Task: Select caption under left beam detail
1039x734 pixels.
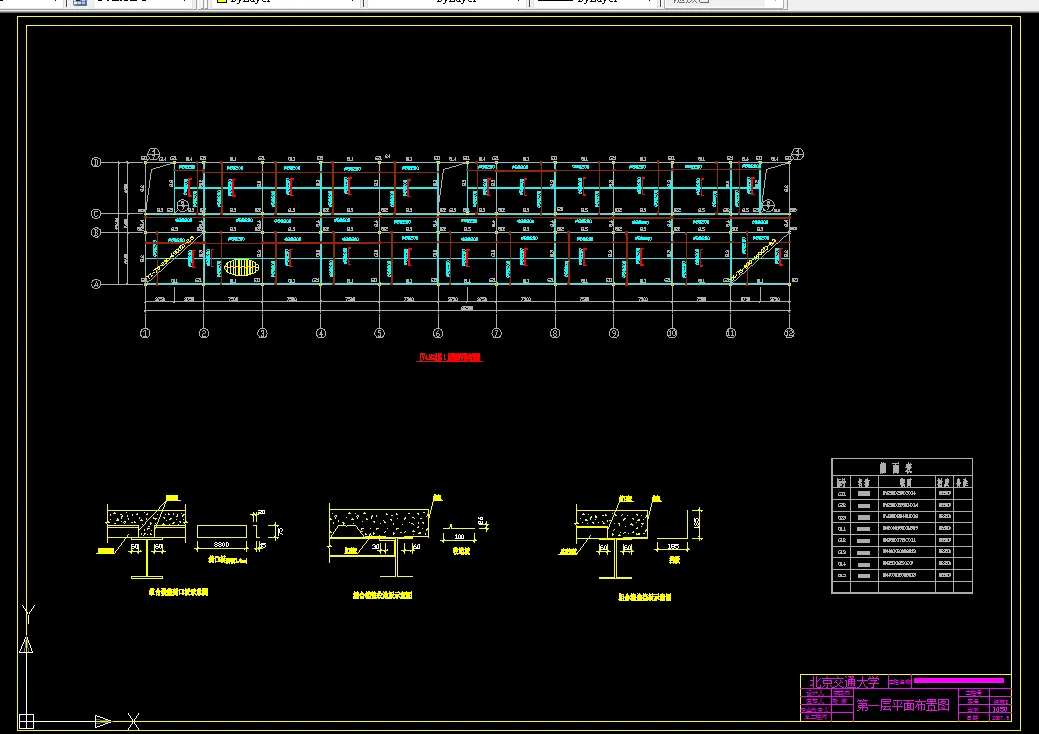Action: 178,592
